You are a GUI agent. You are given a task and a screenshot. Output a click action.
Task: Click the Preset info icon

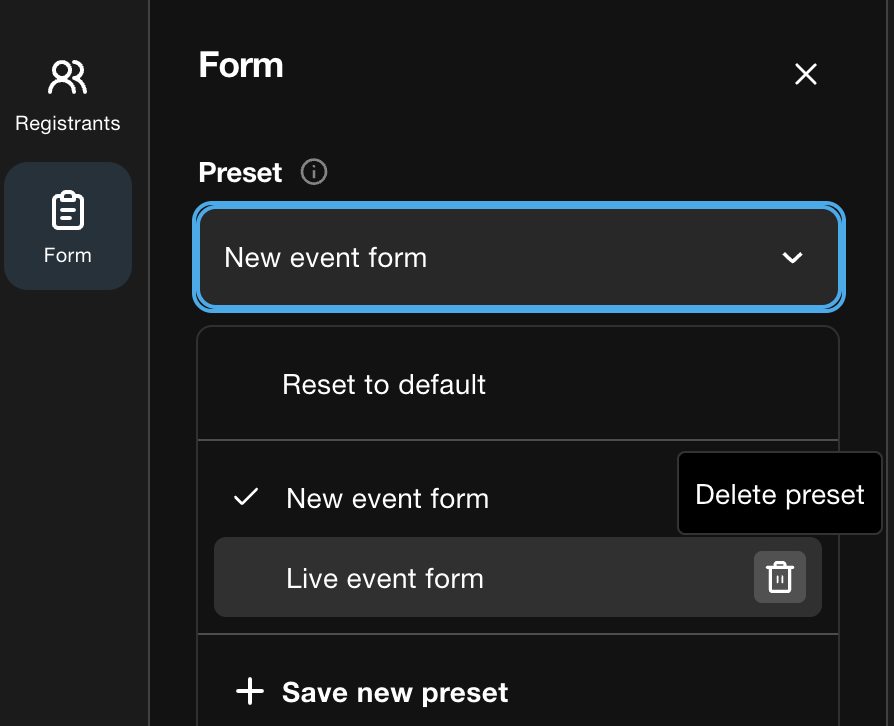click(x=314, y=172)
